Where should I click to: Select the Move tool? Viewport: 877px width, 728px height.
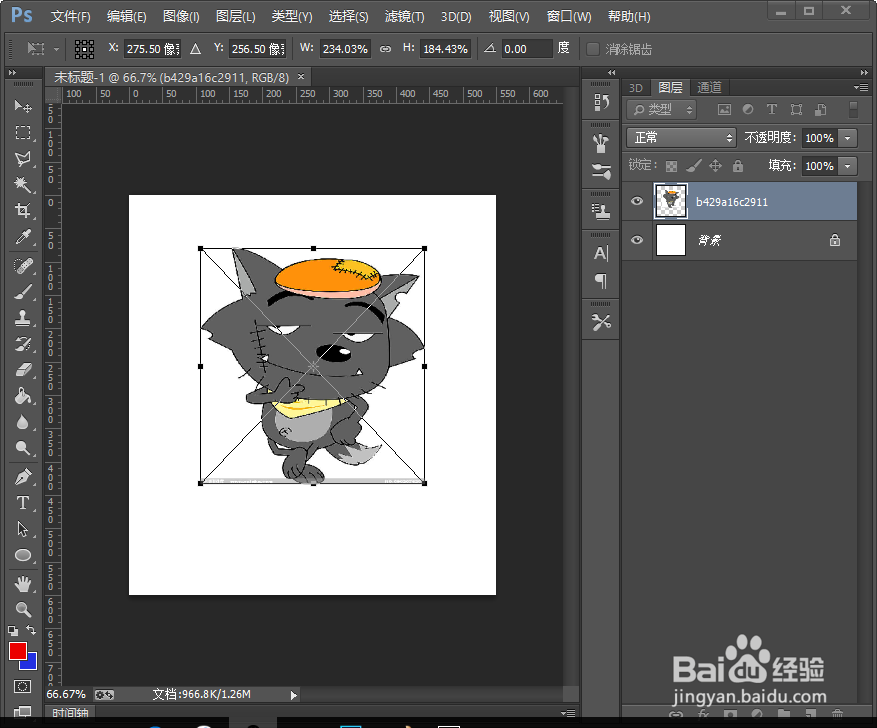point(23,106)
